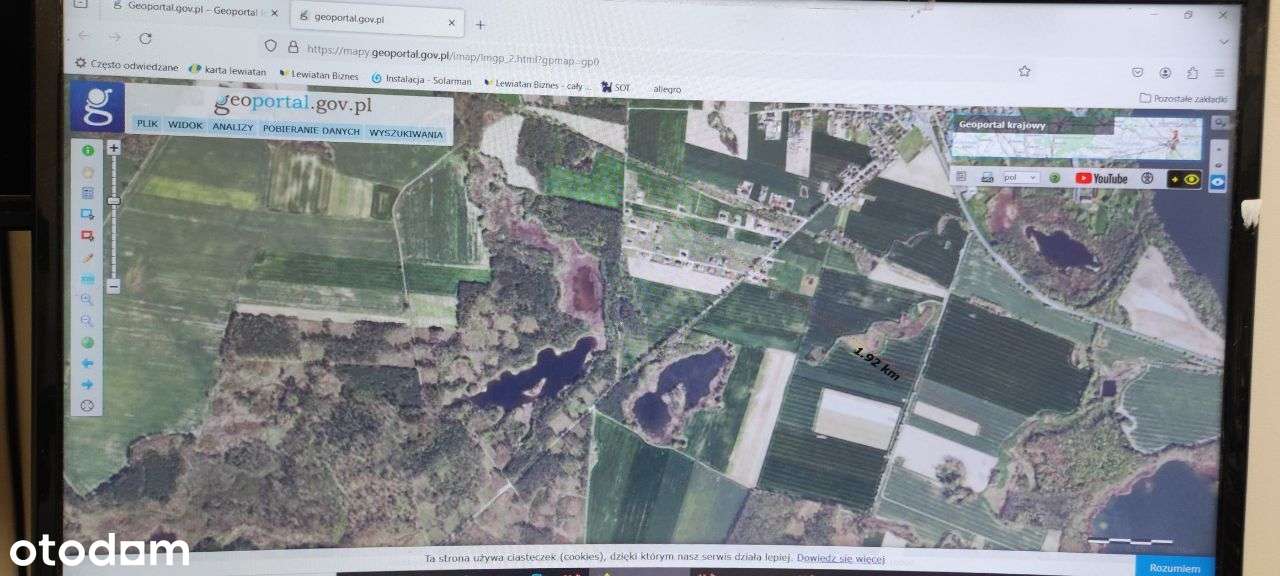Click the crosshair locate icon in map toolbar
The height and width of the screenshot is (576, 1280).
(87, 405)
